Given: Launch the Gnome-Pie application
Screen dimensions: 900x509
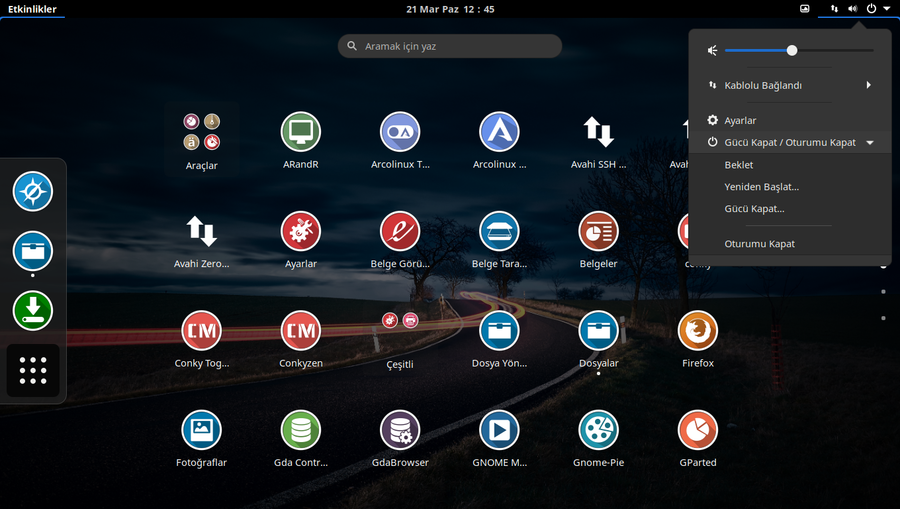Looking at the screenshot, I should (598, 430).
